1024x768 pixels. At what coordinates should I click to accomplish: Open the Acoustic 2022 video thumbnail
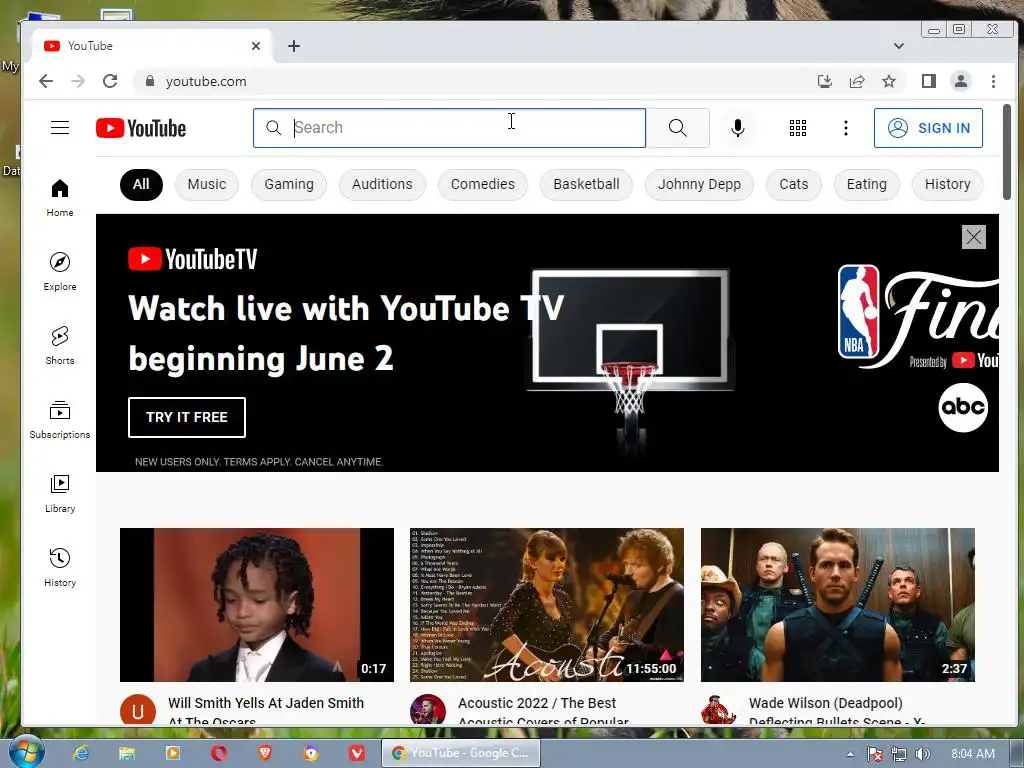click(547, 605)
